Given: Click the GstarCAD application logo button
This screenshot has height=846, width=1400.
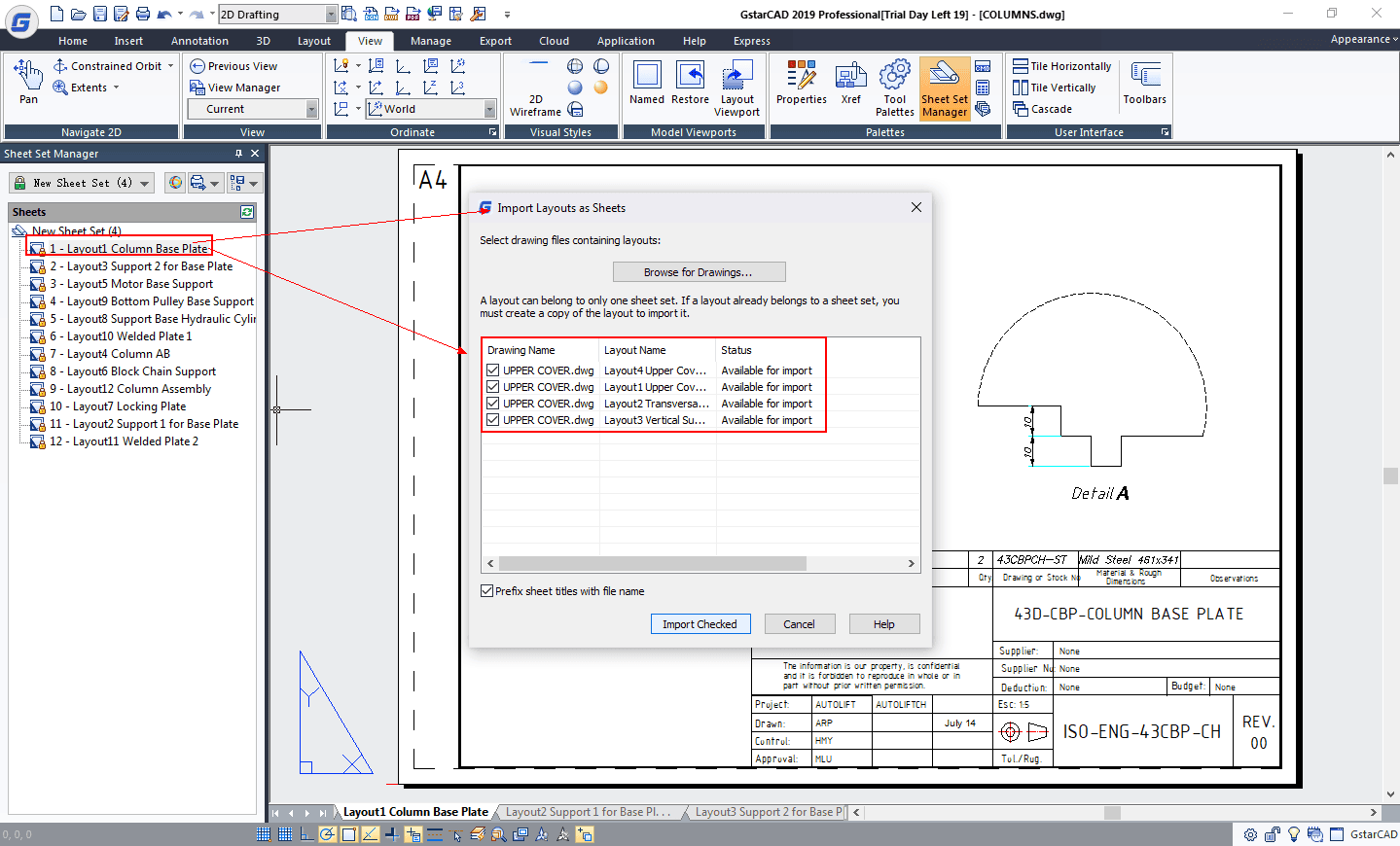Looking at the screenshot, I should (20, 20).
